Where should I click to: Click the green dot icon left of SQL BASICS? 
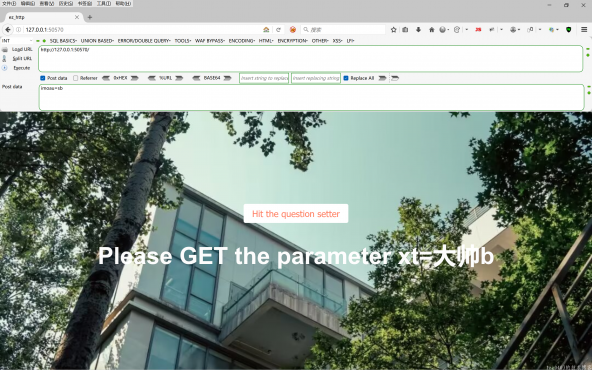click(44, 41)
